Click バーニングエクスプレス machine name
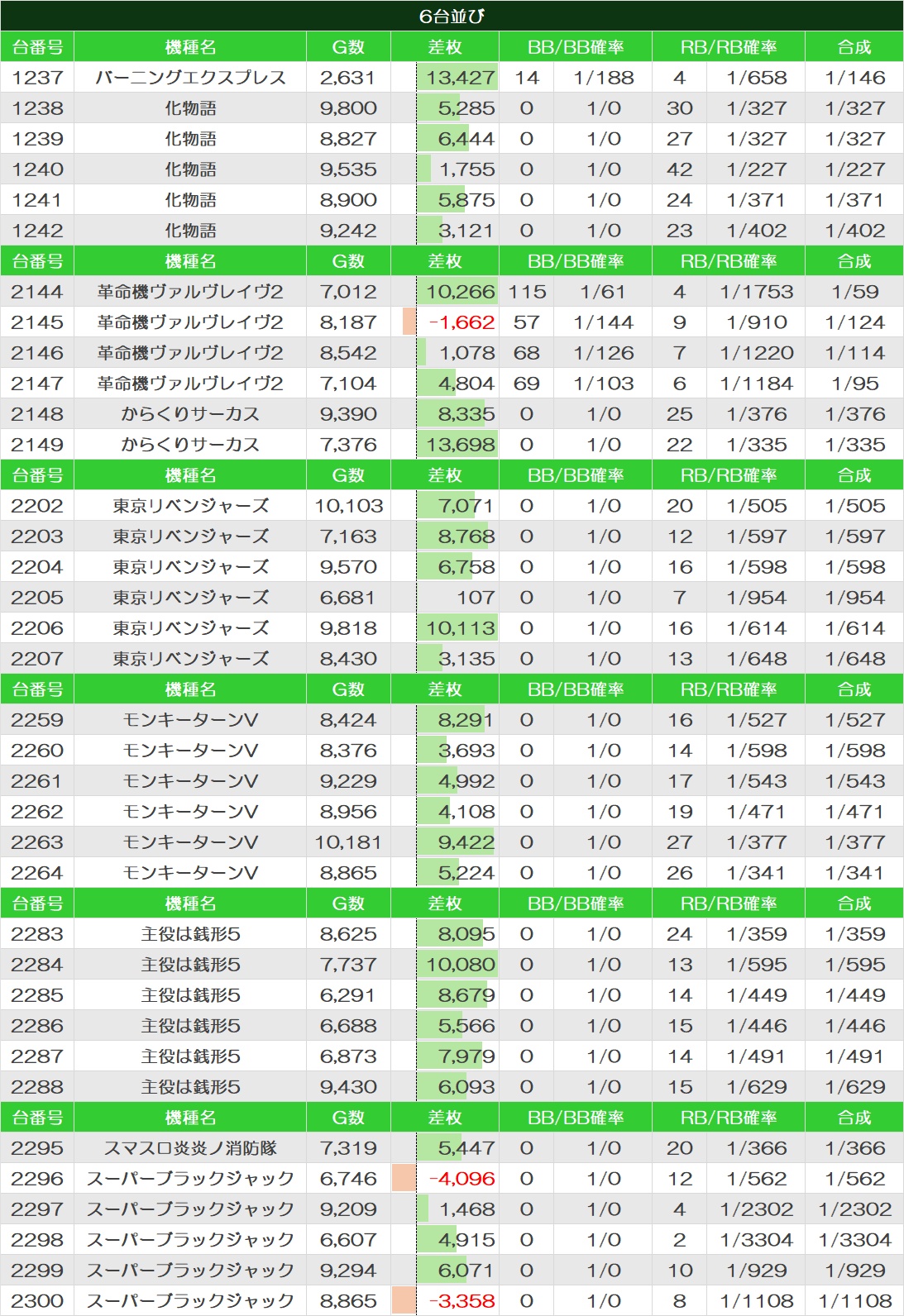 [190, 78]
